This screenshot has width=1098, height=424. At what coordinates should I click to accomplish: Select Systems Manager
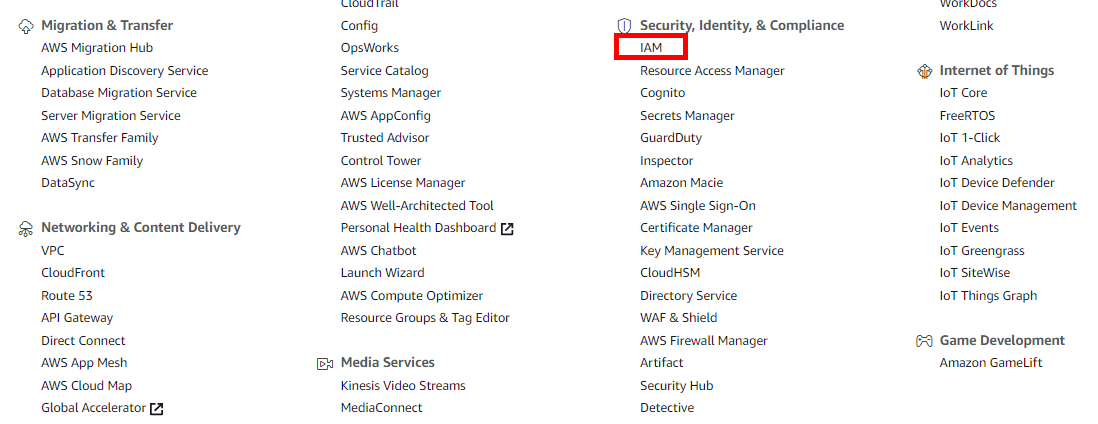tap(390, 93)
